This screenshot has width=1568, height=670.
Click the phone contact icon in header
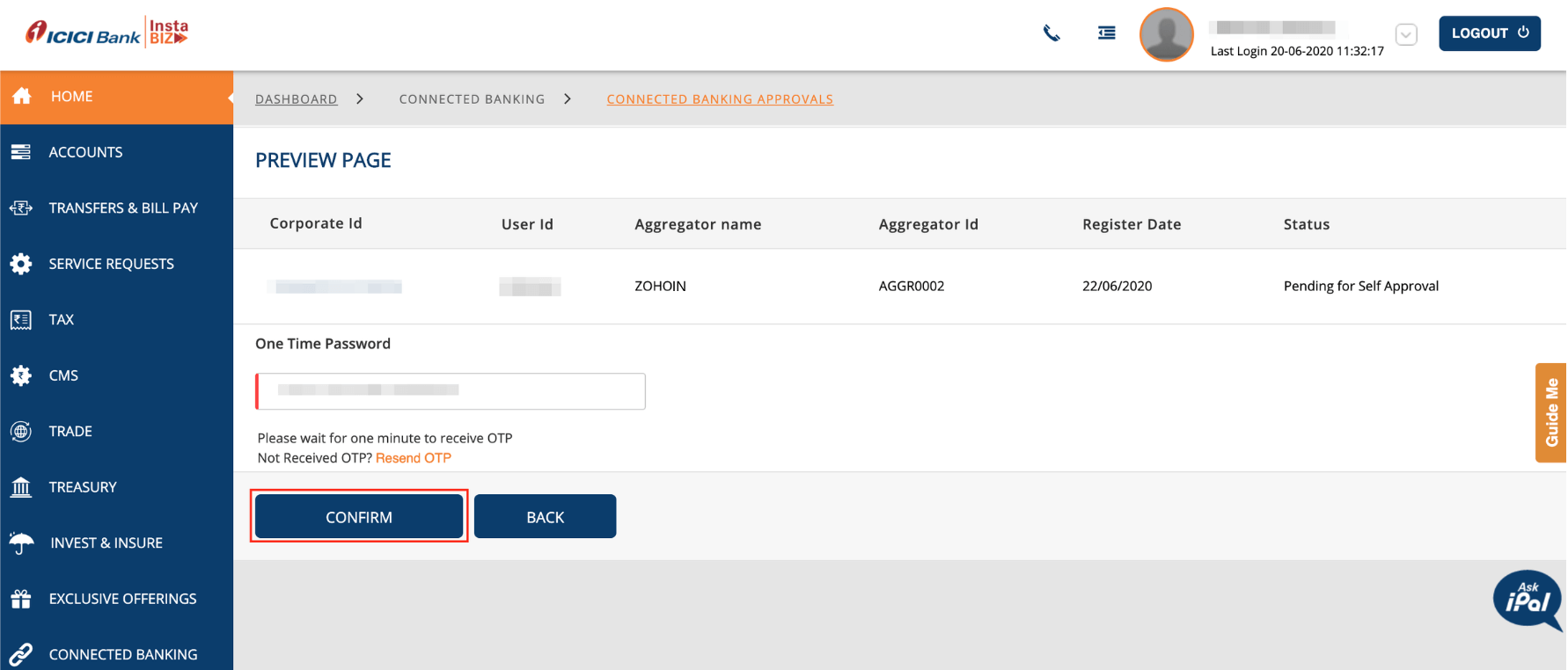tap(1051, 33)
